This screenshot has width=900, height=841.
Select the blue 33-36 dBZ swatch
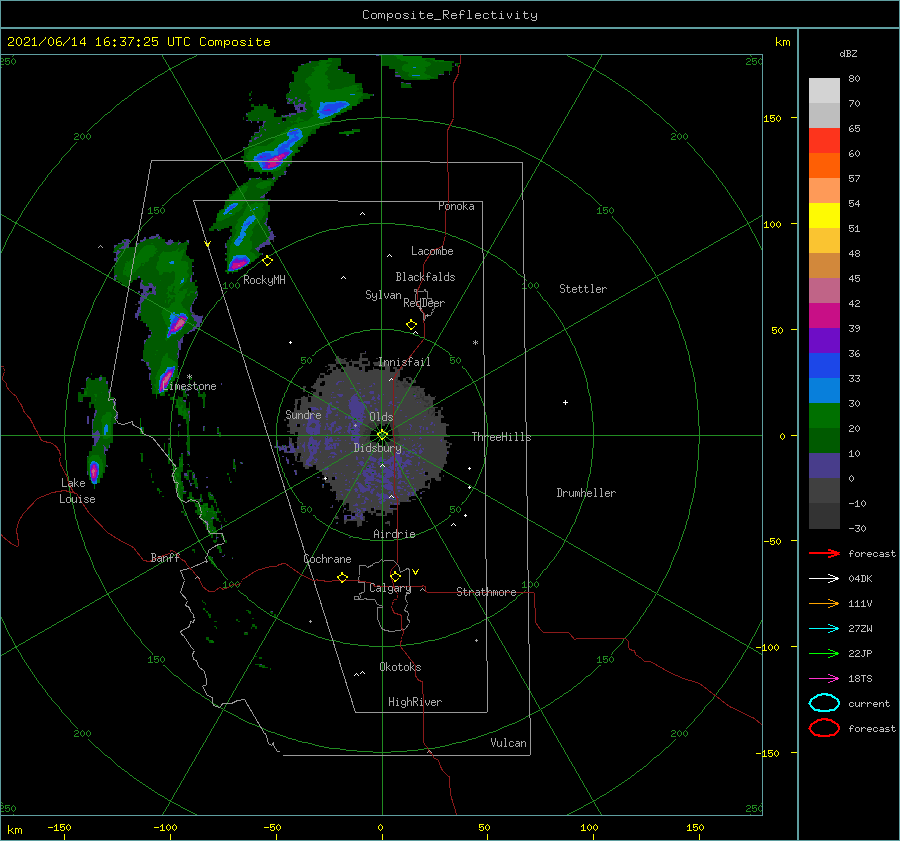[x=824, y=366]
